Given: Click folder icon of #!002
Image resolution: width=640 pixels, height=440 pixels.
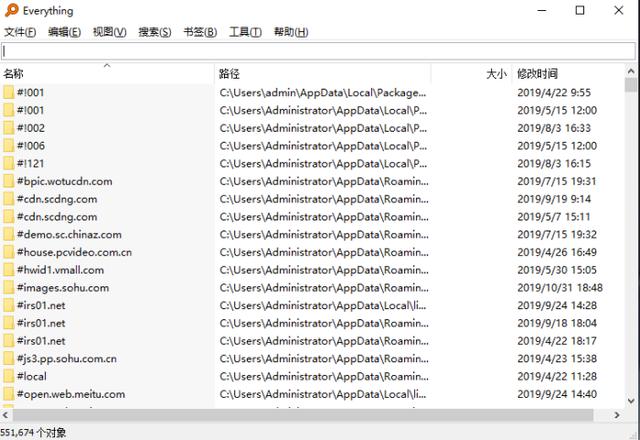Looking at the screenshot, I should (9, 128).
